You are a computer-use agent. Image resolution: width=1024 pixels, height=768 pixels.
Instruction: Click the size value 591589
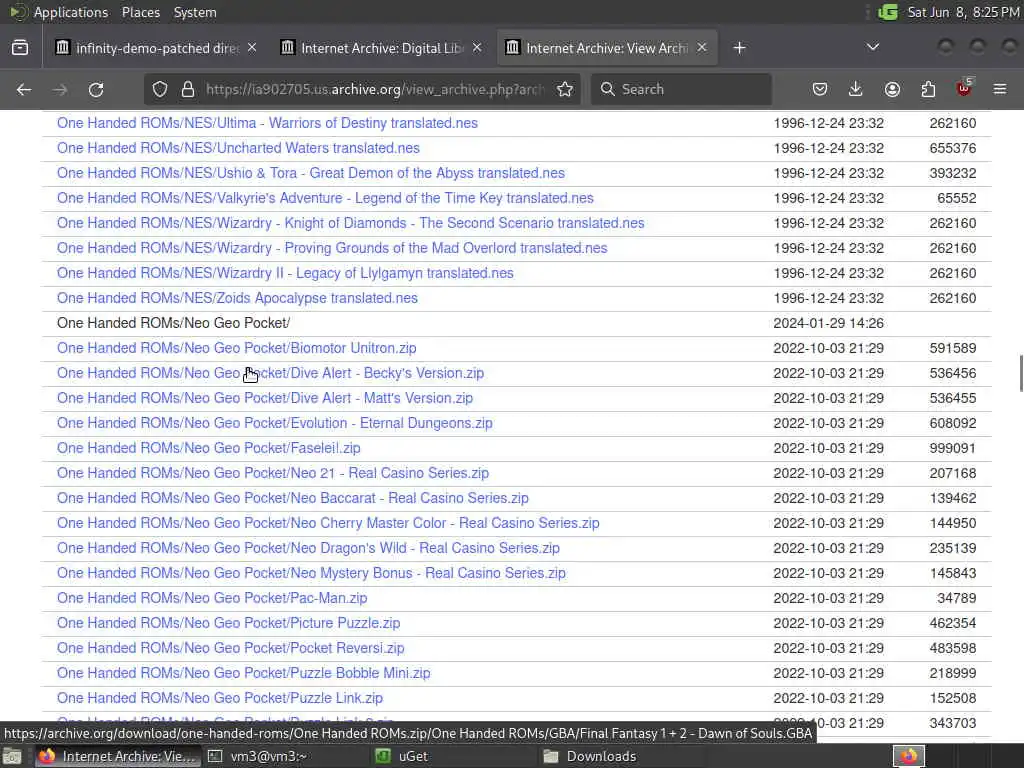click(x=953, y=348)
